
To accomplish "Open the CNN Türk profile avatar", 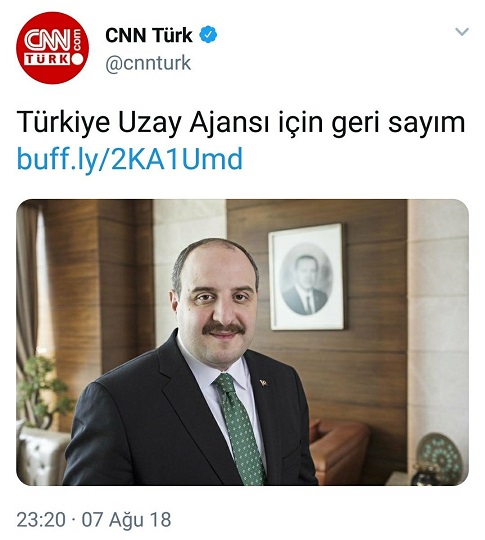I will [x=52, y=48].
